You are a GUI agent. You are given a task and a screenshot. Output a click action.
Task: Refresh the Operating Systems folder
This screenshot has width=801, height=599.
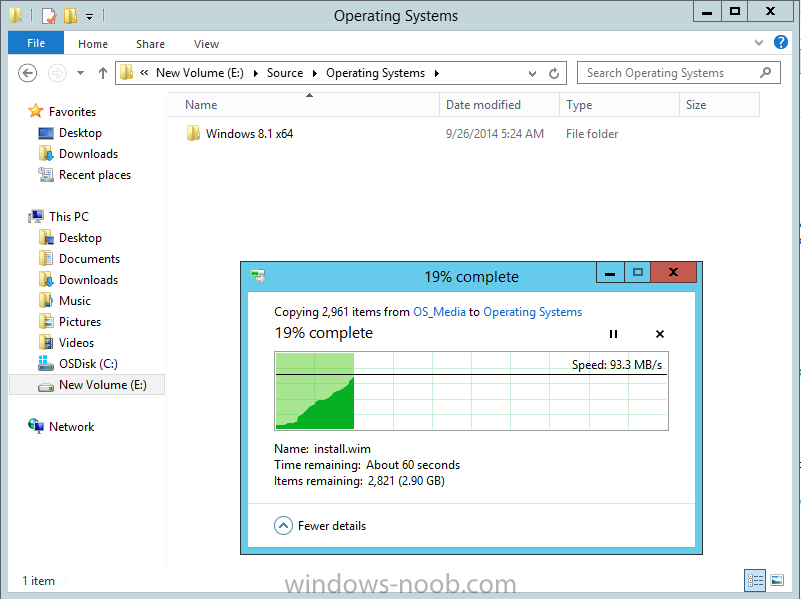pyautogui.click(x=554, y=74)
